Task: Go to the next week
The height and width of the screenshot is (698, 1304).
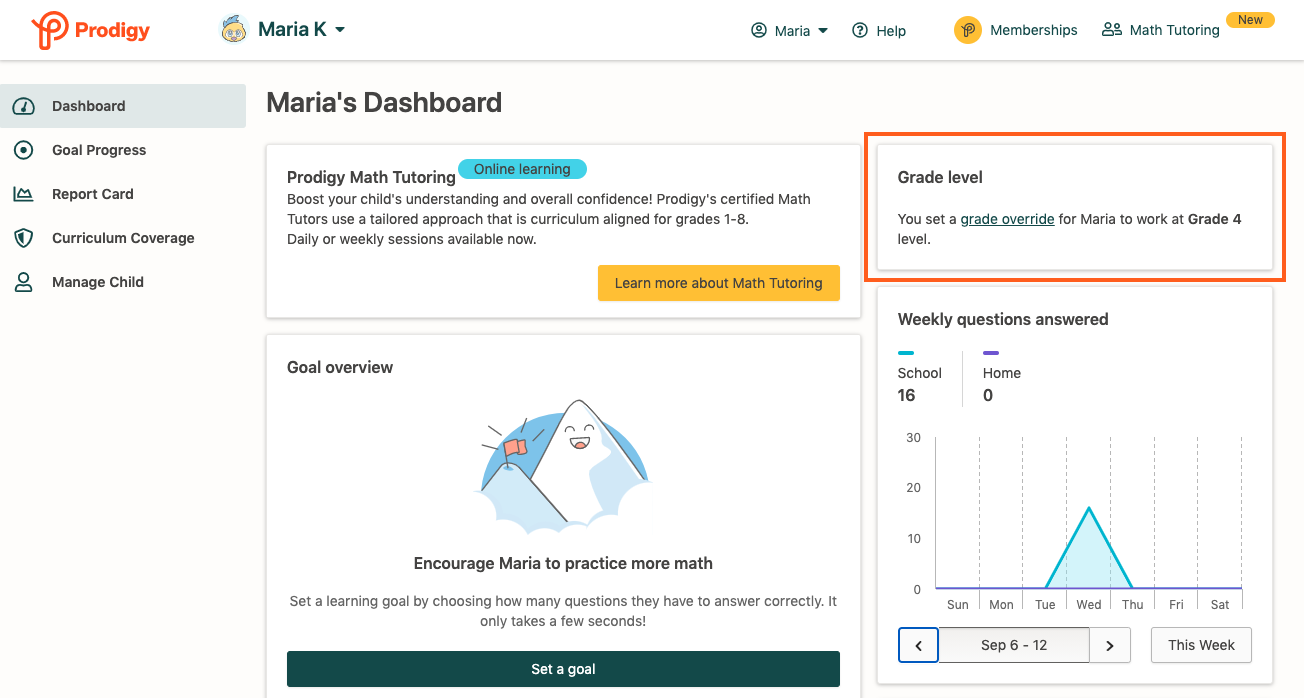Action: pos(1110,645)
